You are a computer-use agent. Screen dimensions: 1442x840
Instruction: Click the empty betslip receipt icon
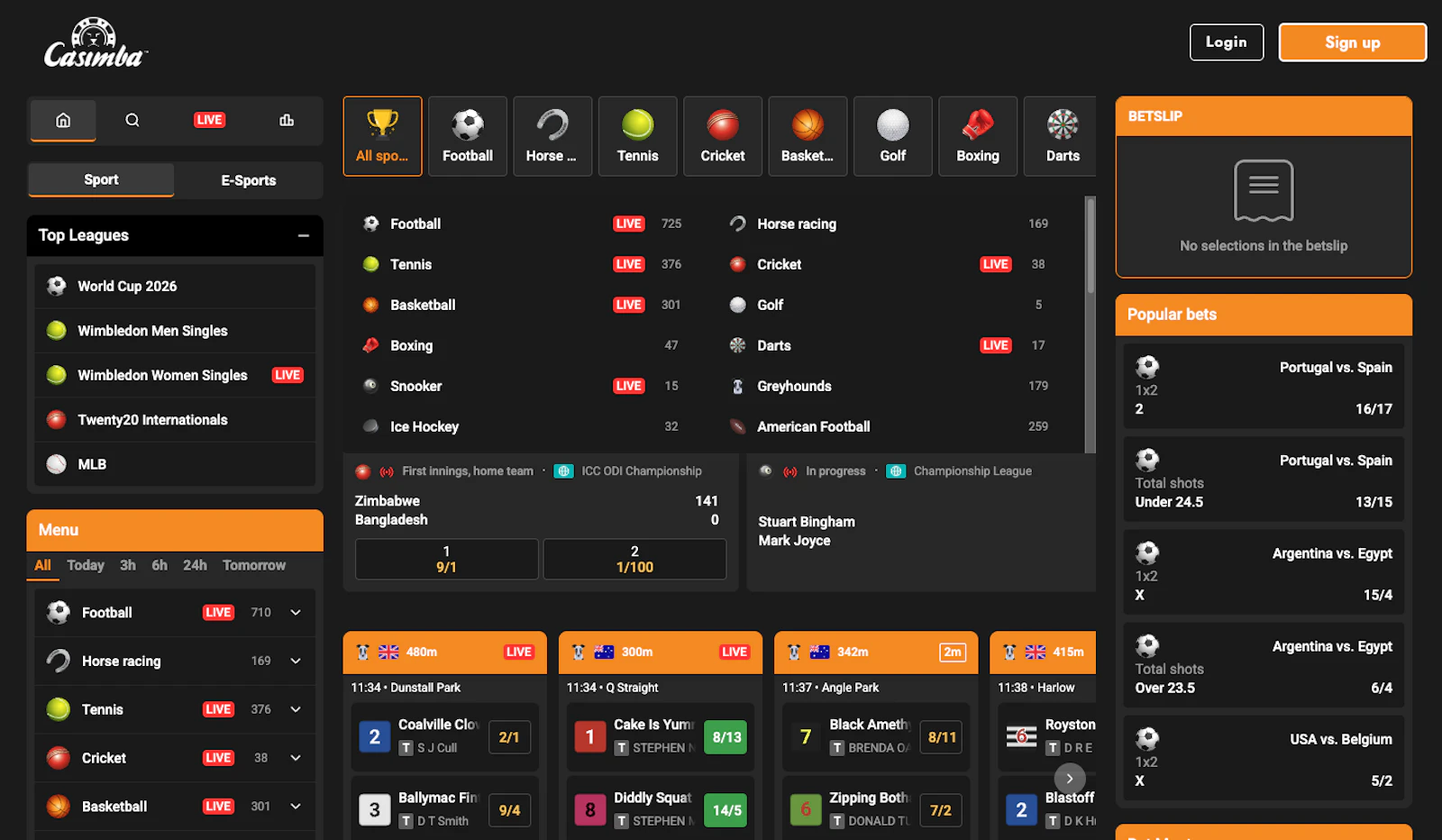coord(1264,190)
